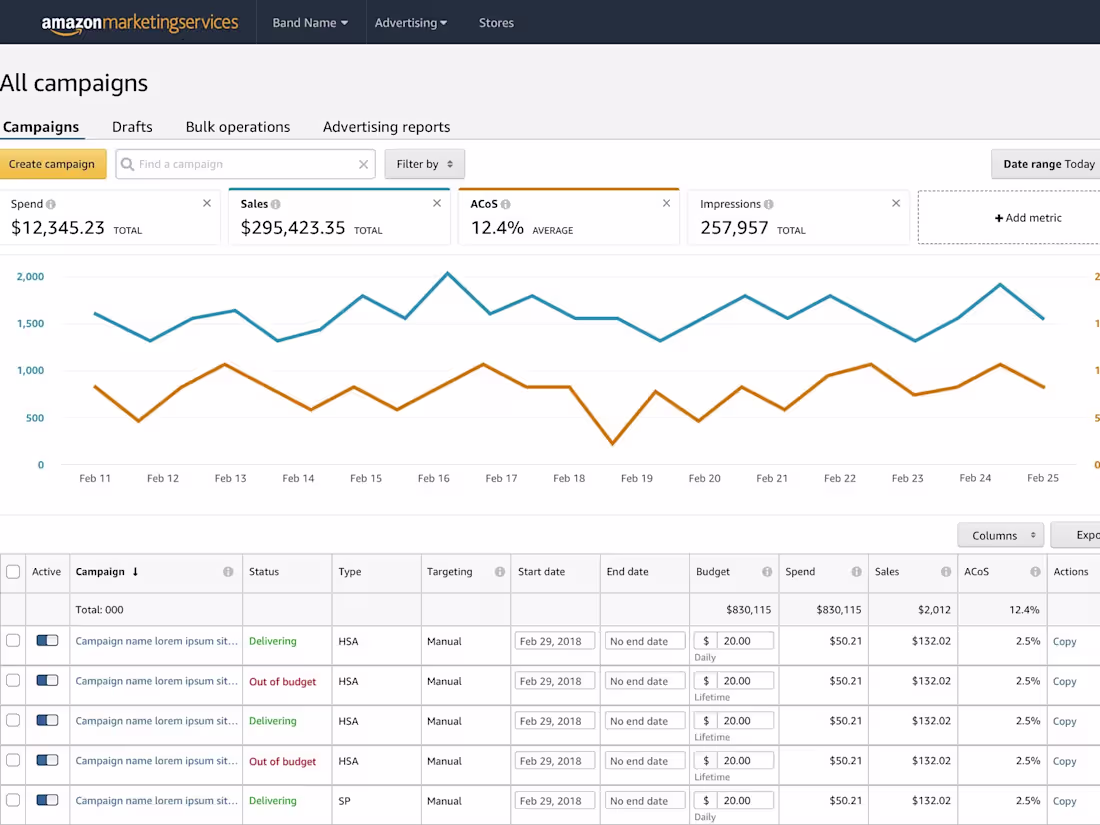Click the magnifier icon in the campaign search

128,163
